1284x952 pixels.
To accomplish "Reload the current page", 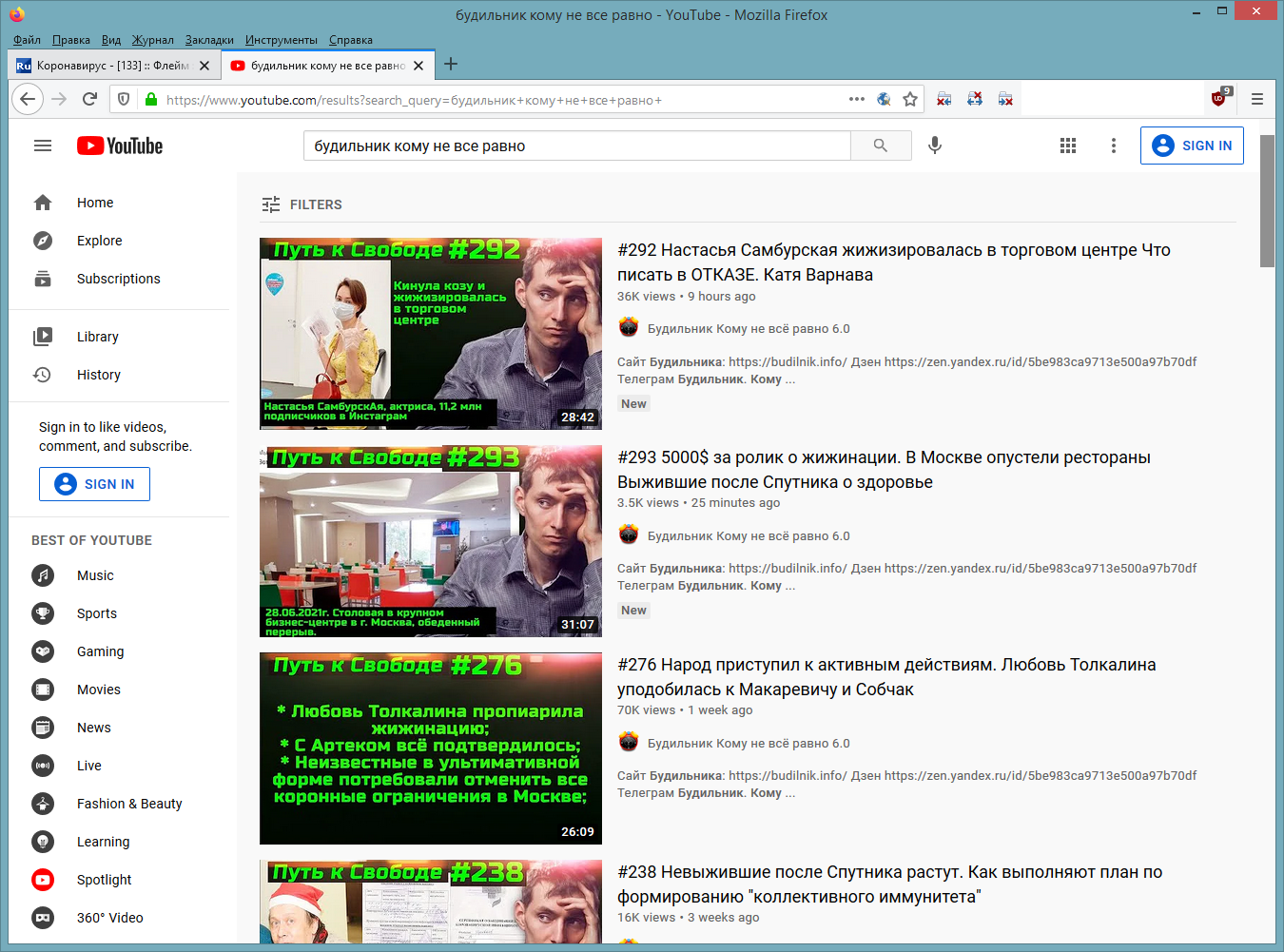I will point(89,99).
